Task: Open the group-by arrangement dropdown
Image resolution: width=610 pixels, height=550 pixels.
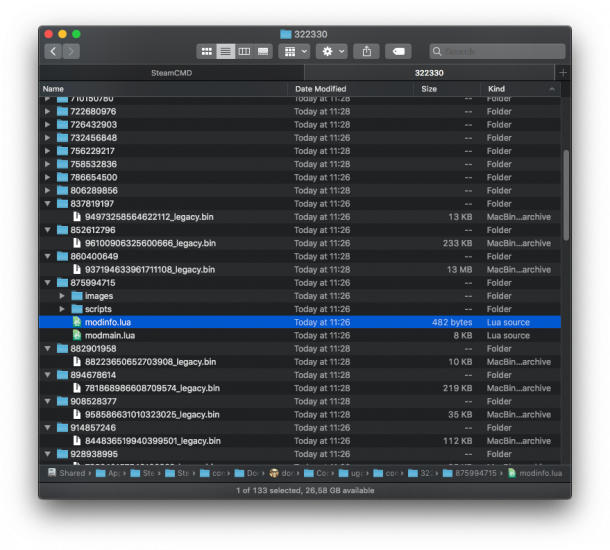Action: click(294, 51)
